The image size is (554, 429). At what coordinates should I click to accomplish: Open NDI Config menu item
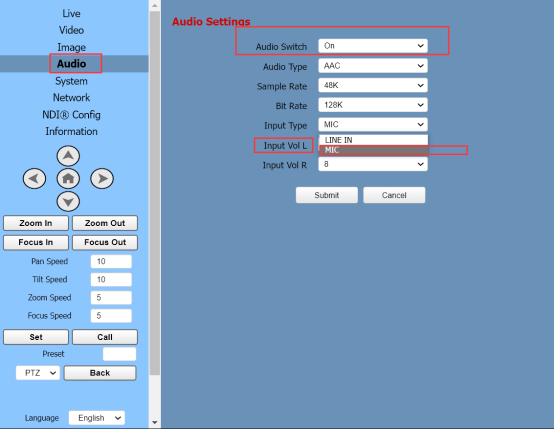[x=71, y=114]
